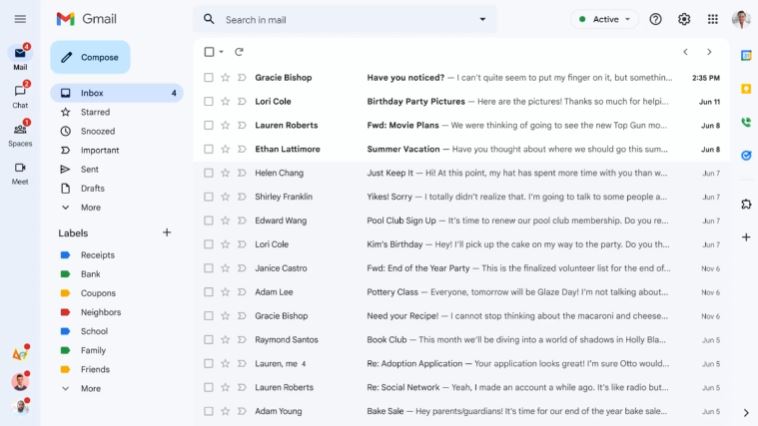Screen dimensions: 758x426
Task: Open the Active status dropdown
Action: (605, 19)
